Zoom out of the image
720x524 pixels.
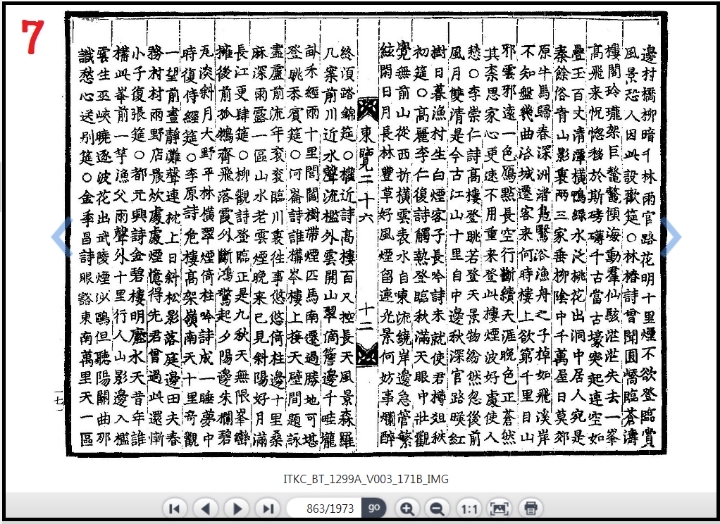[x=437, y=508]
